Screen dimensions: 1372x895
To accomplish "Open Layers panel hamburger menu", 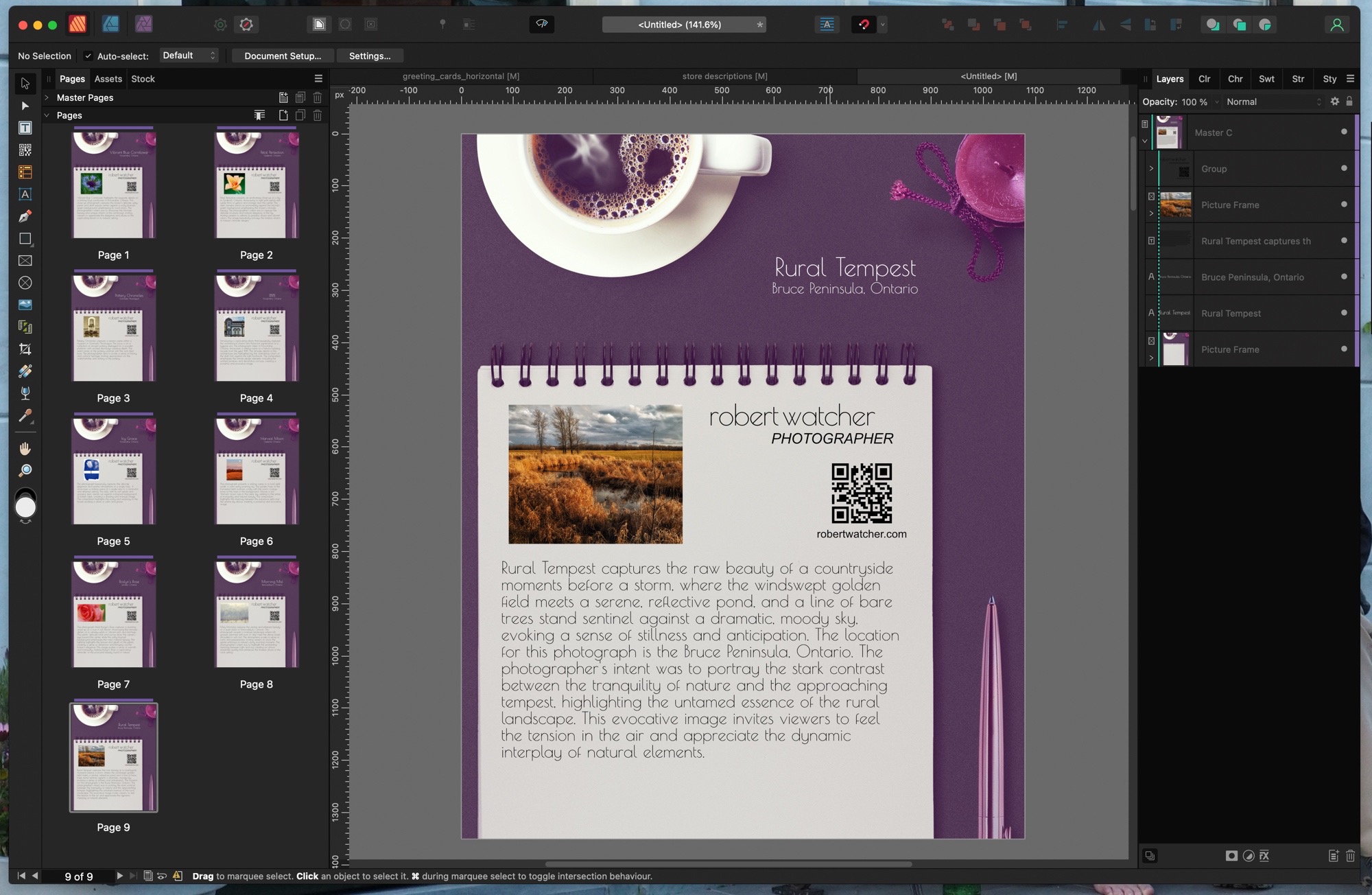I will click(1350, 79).
